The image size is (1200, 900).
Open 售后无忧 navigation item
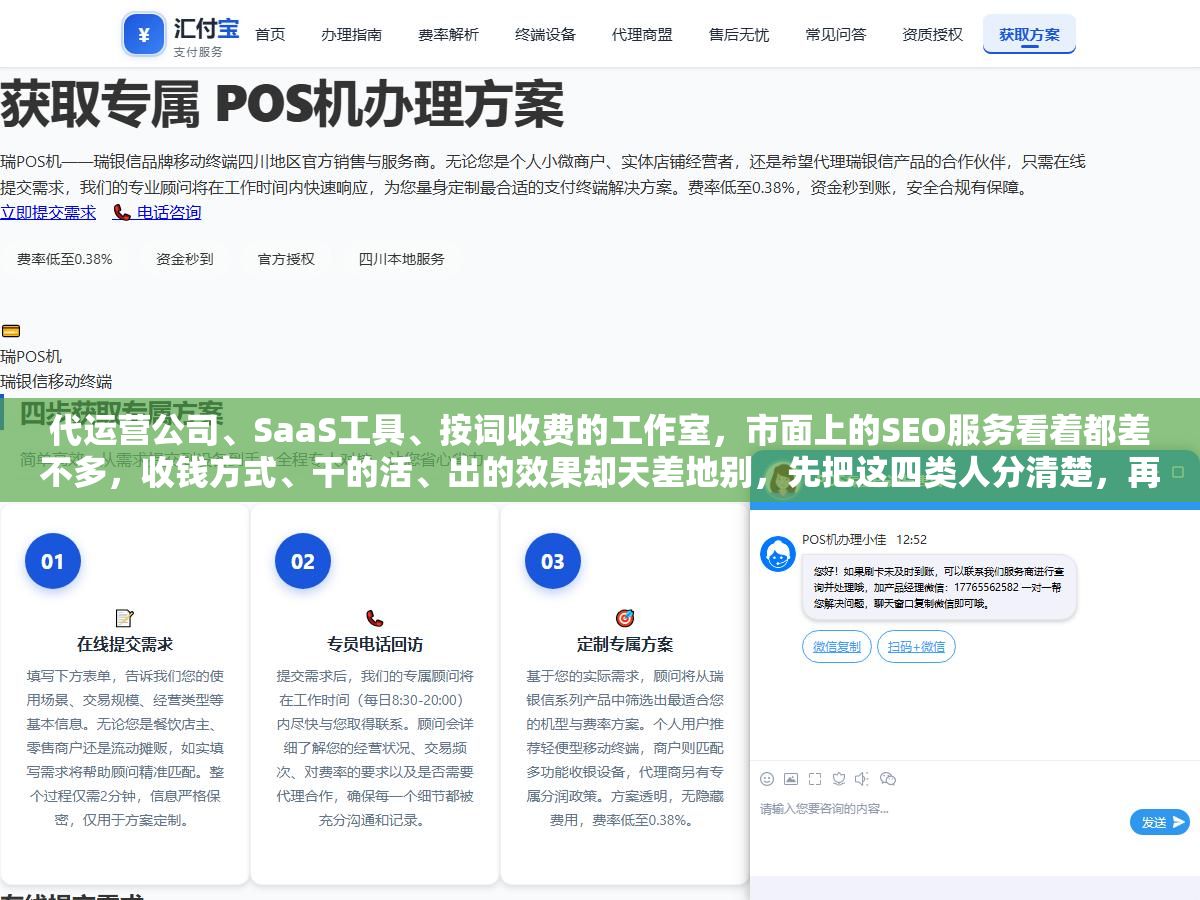[x=739, y=34]
